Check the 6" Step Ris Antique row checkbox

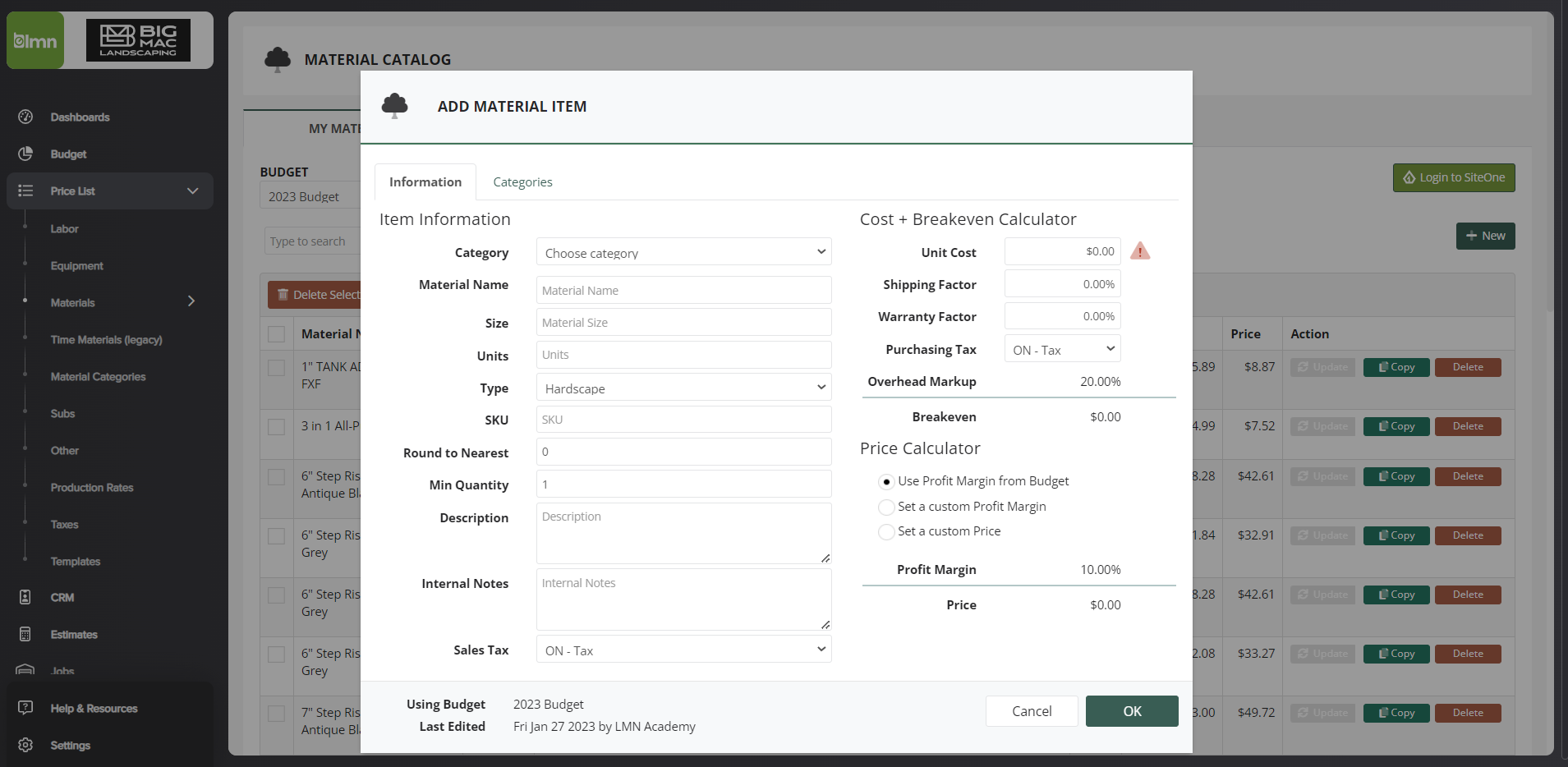pos(277,477)
